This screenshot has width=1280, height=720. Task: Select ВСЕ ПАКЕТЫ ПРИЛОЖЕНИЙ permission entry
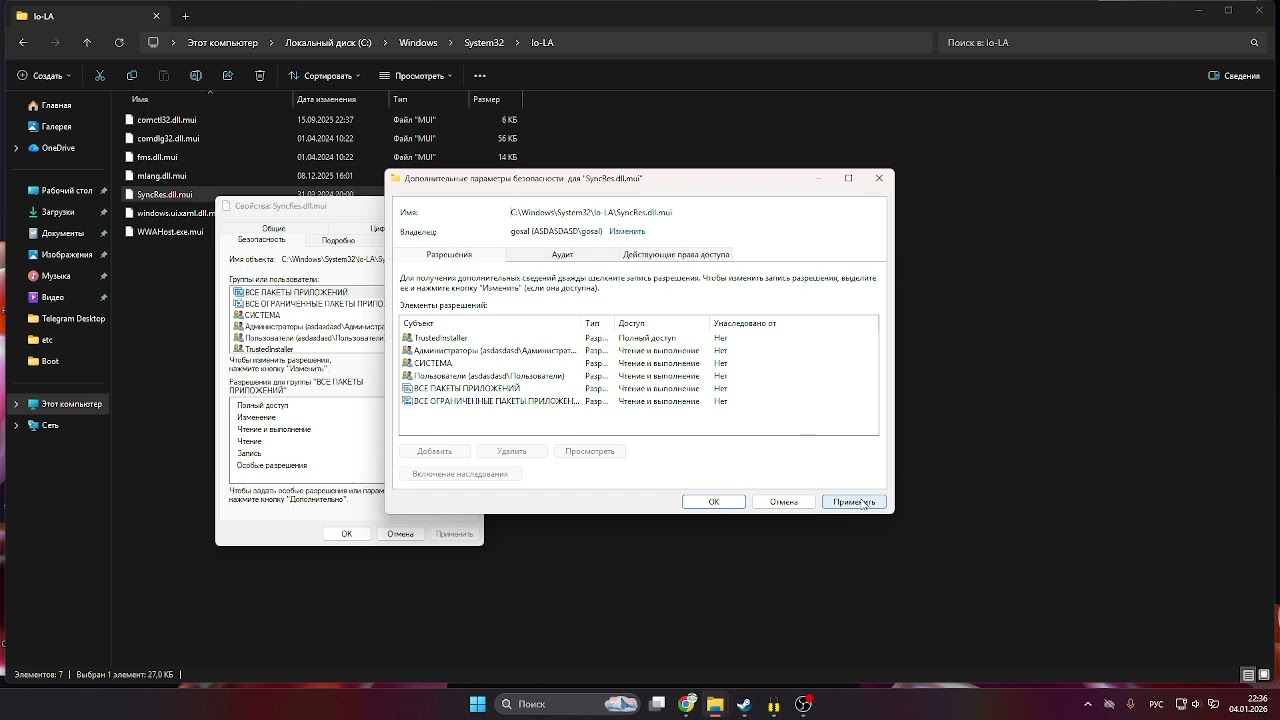click(638, 388)
